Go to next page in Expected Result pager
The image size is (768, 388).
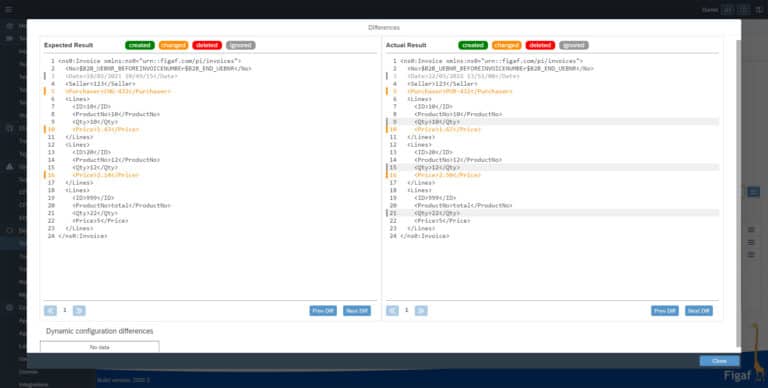79,311
